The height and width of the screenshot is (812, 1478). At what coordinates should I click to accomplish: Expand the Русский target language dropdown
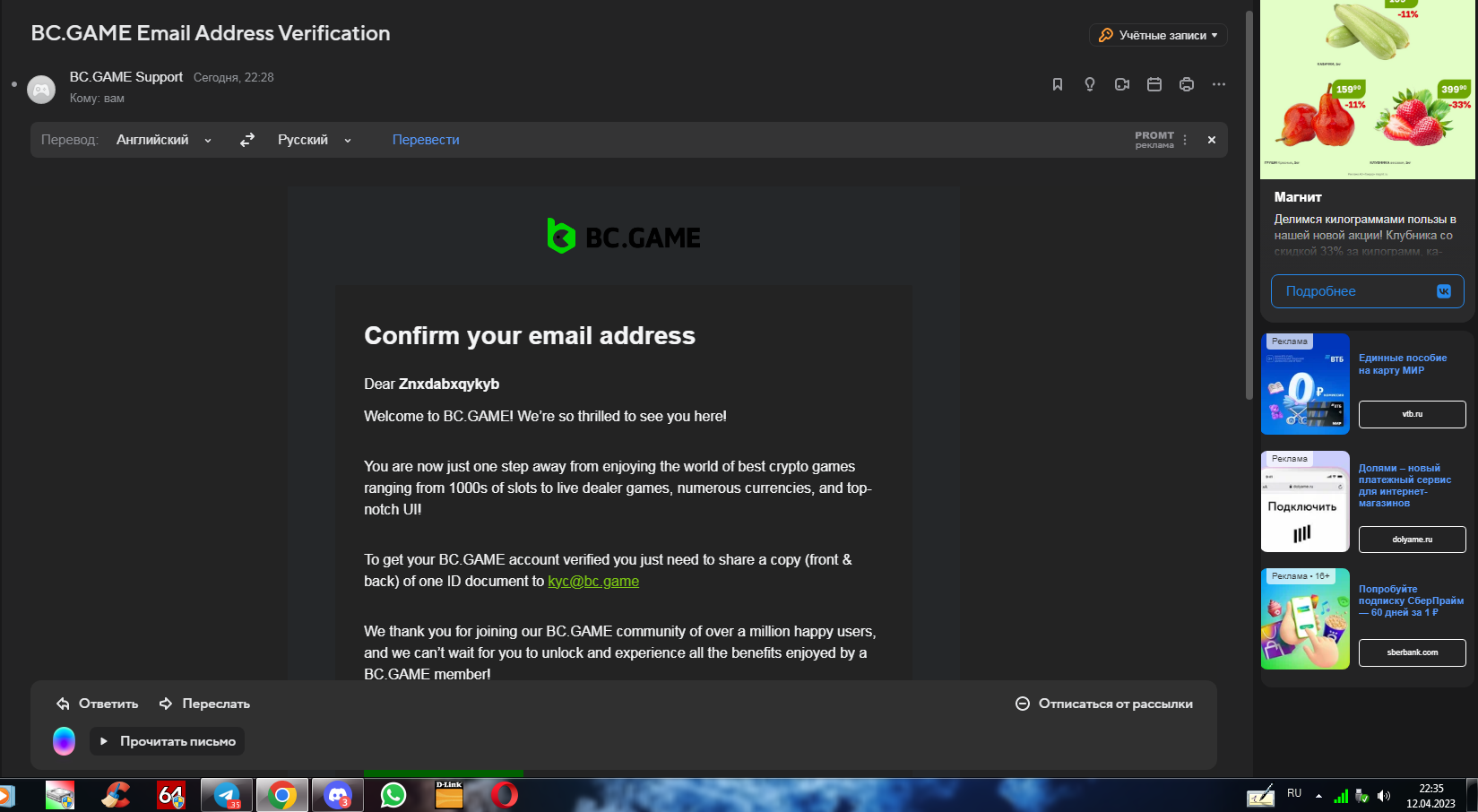point(314,140)
